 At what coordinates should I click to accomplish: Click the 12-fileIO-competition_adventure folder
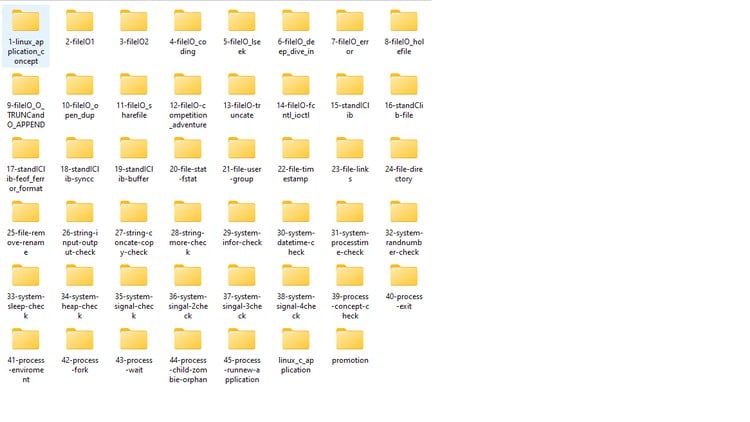tap(187, 85)
